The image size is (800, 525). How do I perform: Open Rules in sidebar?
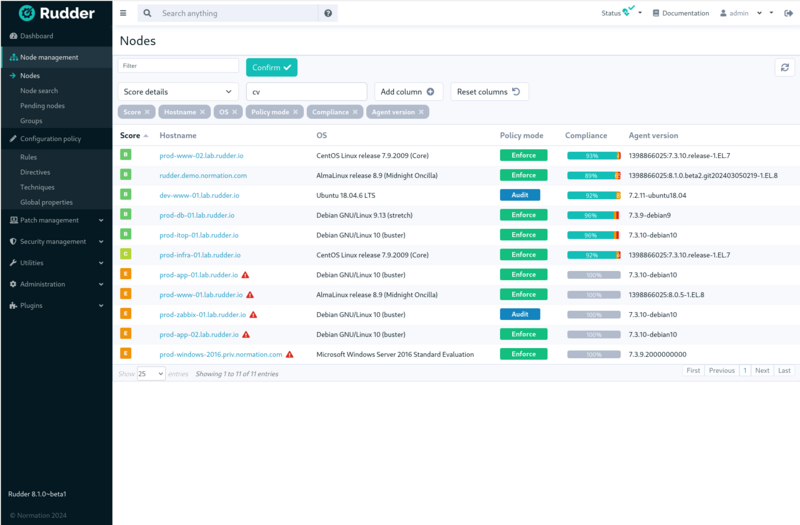[x=29, y=157]
